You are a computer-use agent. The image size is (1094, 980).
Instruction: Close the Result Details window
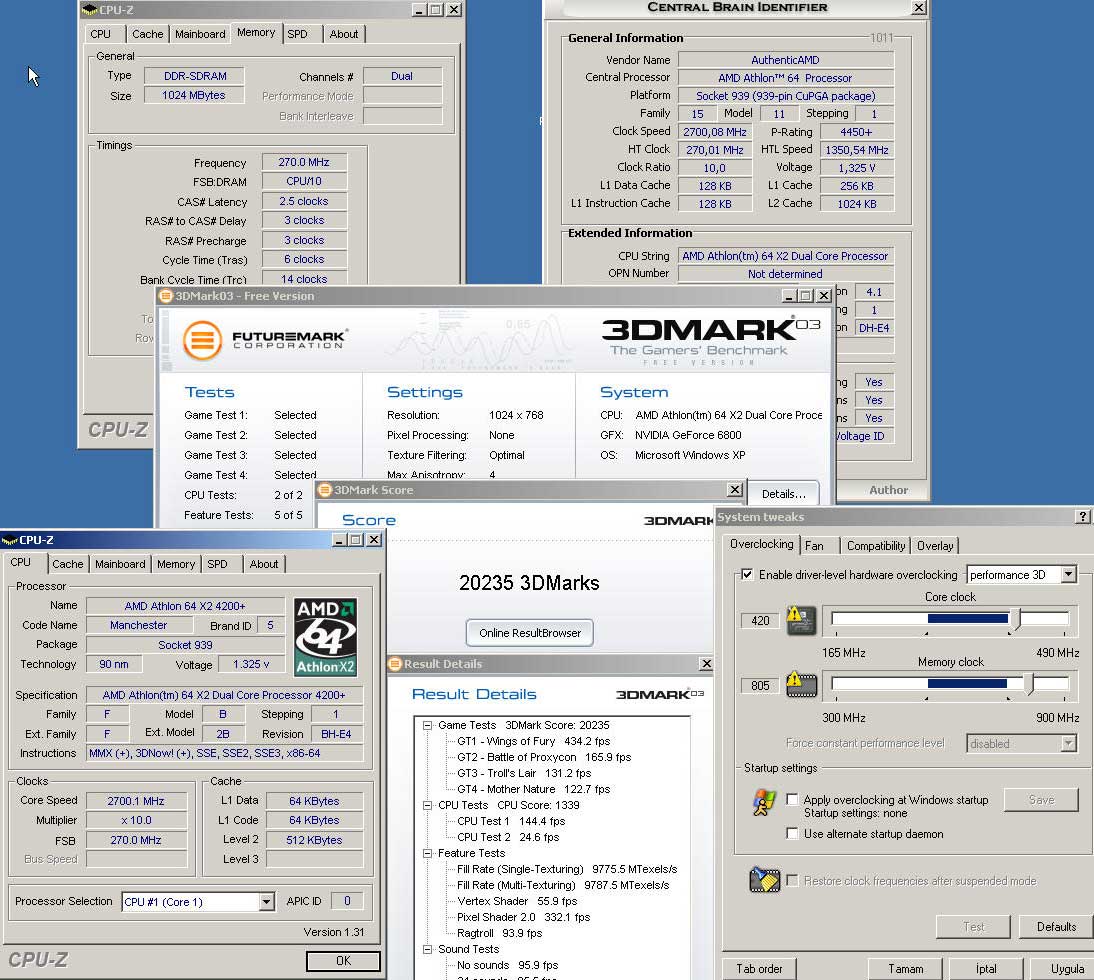click(706, 663)
